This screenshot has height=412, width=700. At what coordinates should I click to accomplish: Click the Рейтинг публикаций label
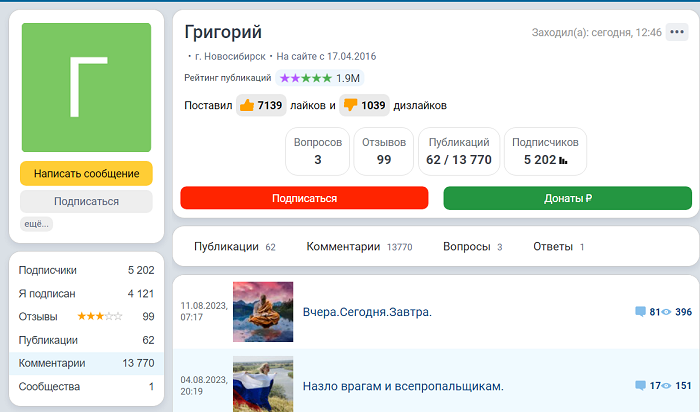click(228, 78)
